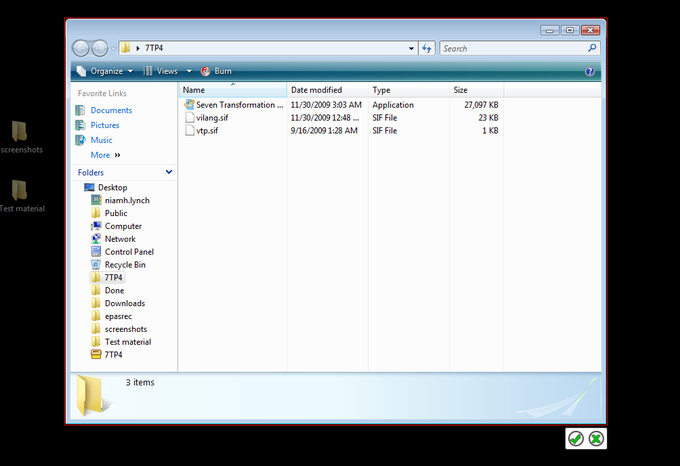
Task: Close the 7TP4 Explorer window
Action: pos(590,30)
